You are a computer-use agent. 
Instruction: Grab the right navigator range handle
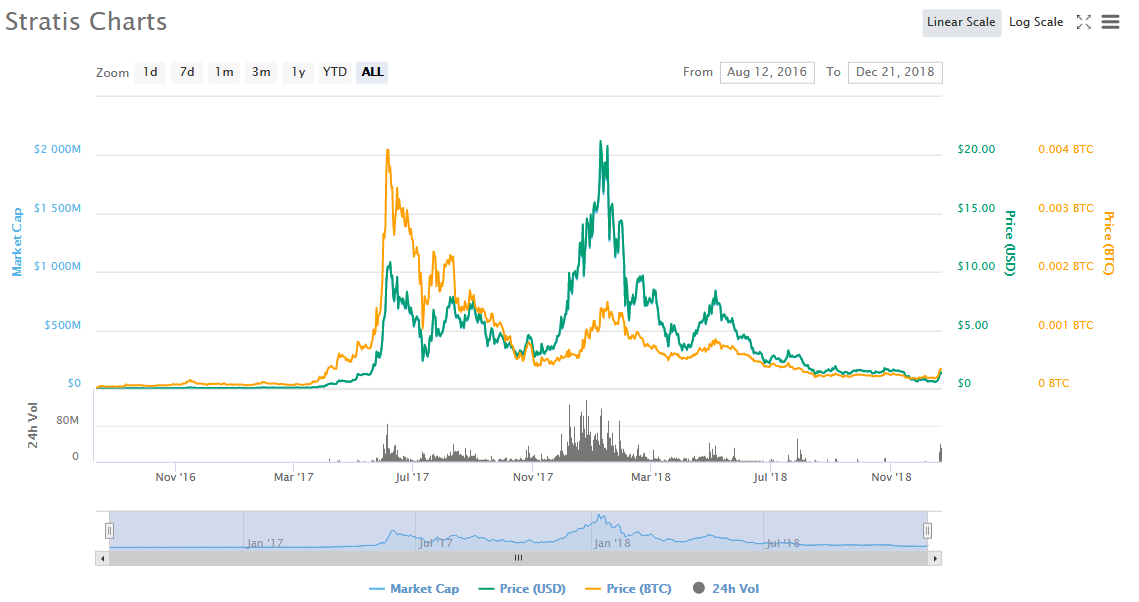coord(927,531)
